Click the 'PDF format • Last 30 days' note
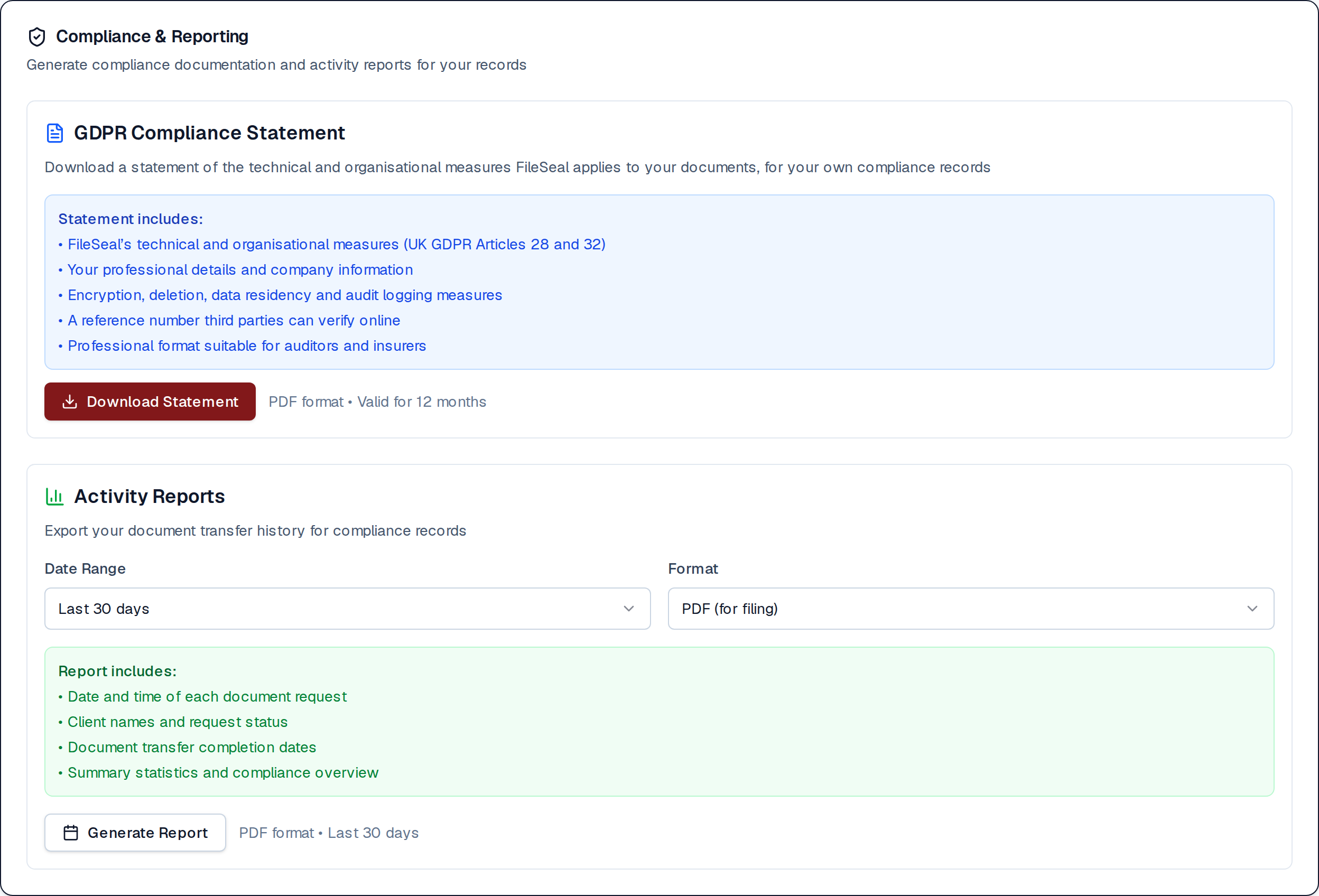The image size is (1319, 896). click(329, 833)
